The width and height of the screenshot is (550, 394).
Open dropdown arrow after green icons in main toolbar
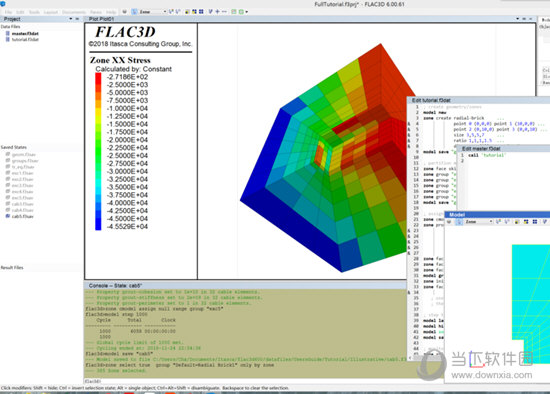[x=247, y=12]
